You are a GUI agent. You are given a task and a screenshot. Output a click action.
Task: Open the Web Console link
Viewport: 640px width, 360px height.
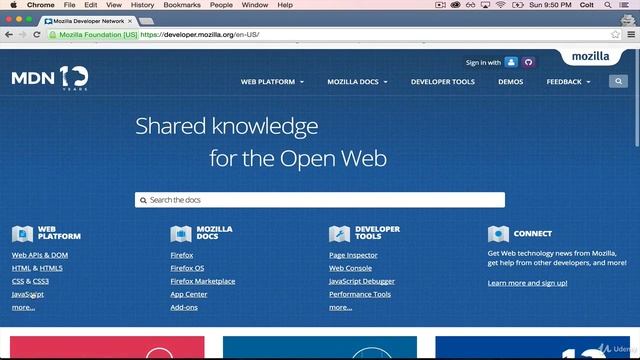350,268
